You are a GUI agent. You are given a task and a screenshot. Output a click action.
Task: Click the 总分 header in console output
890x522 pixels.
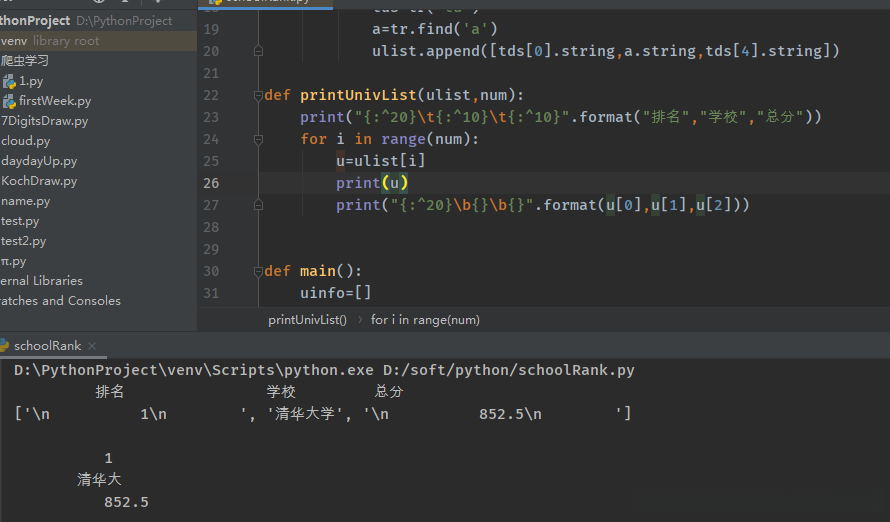pos(389,392)
